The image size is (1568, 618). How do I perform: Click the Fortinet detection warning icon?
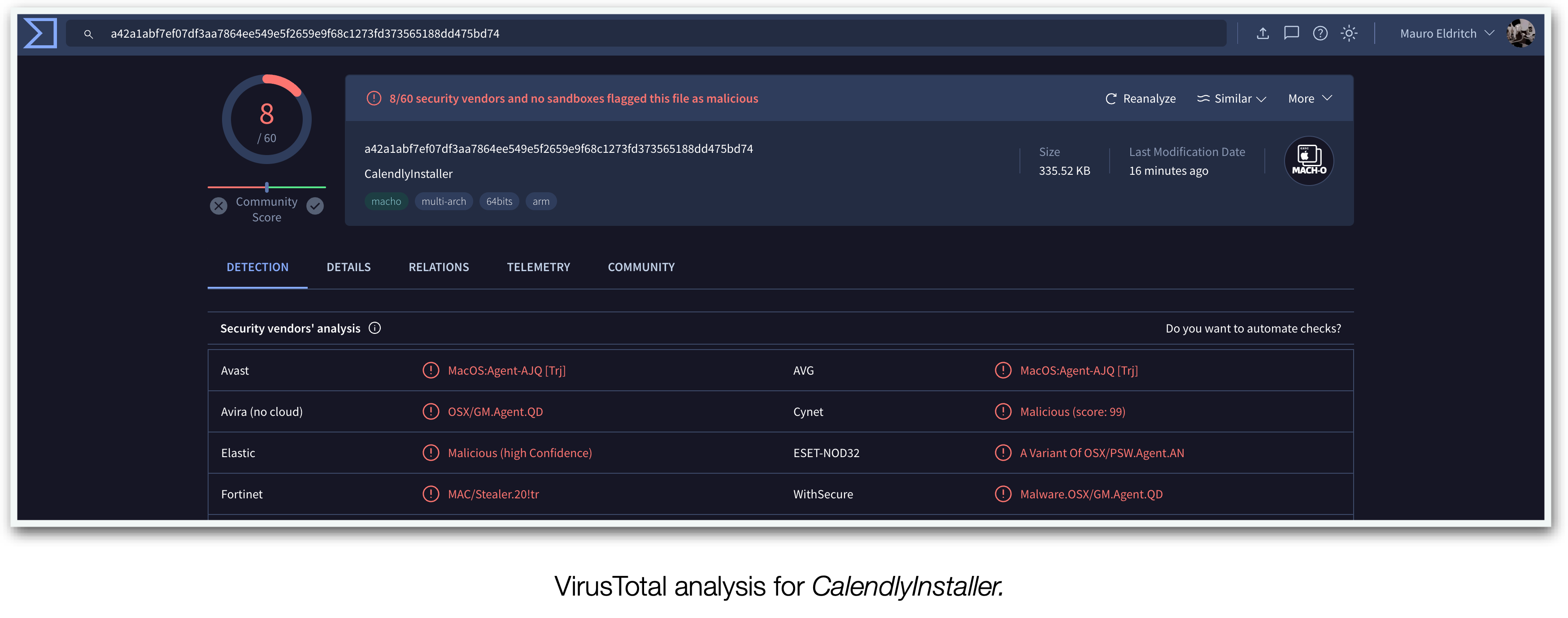point(431,494)
